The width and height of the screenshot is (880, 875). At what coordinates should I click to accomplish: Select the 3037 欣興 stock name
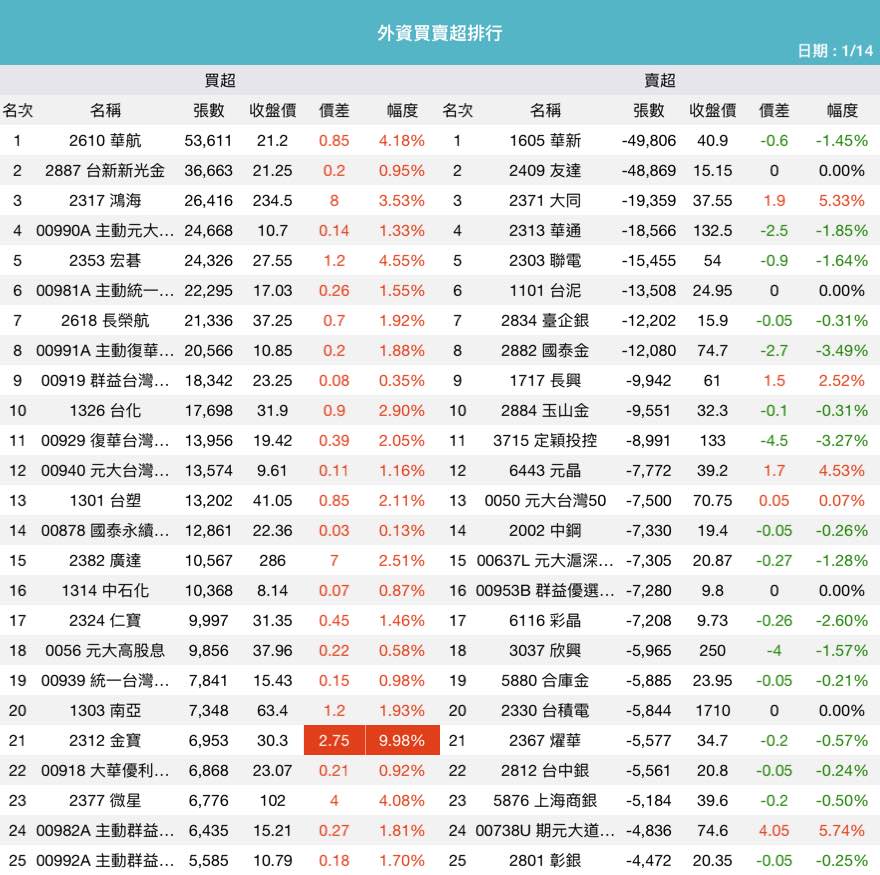(x=545, y=650)
